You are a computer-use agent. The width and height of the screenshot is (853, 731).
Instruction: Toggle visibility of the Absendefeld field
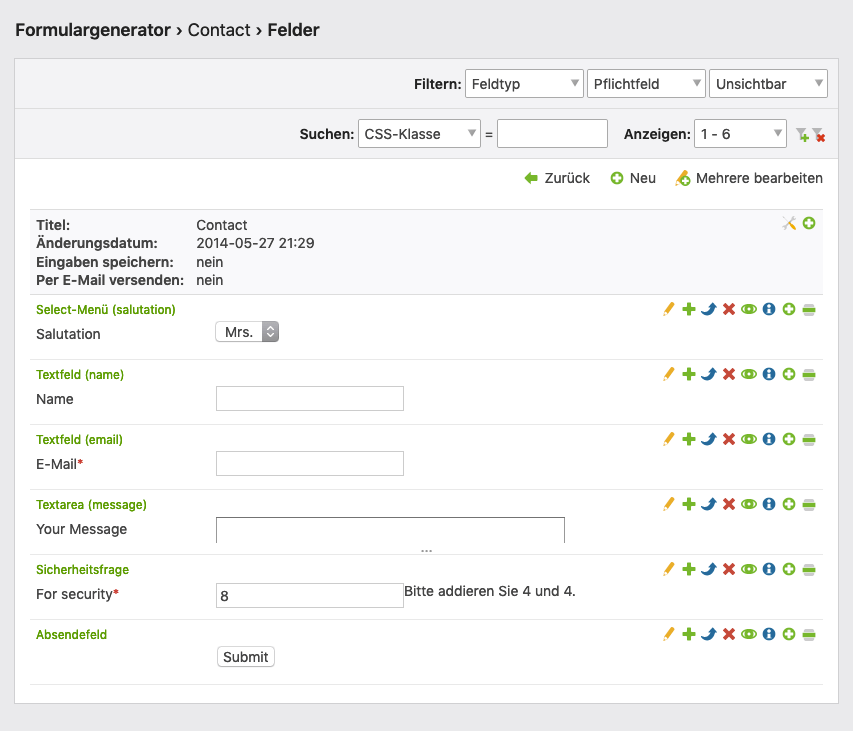pos(749,634)
